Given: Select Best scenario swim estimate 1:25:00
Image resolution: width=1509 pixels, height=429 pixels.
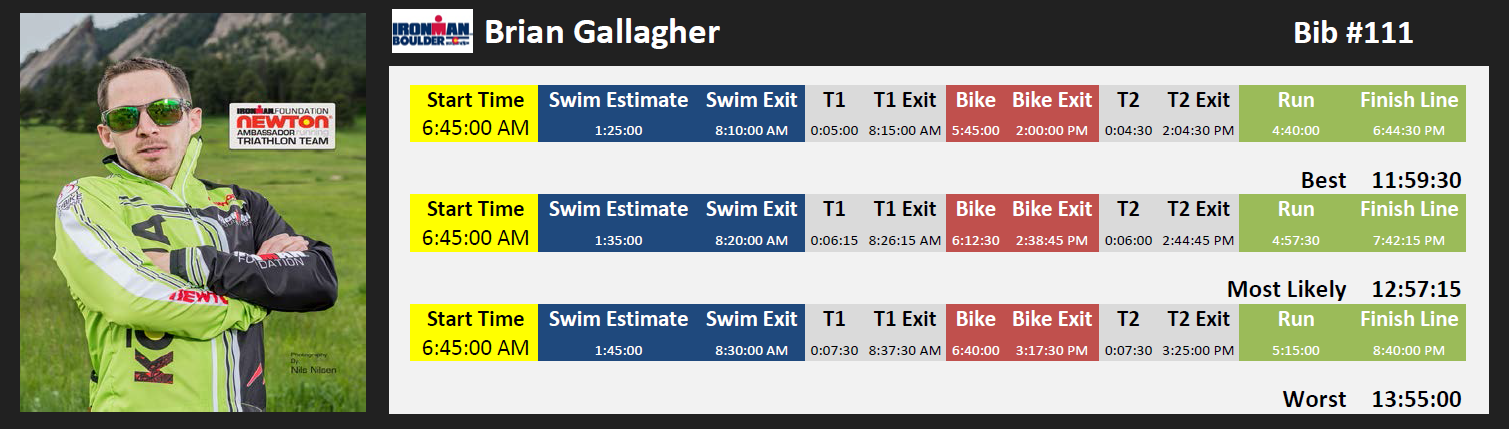Looking at the screenshot, I should 618,131.
